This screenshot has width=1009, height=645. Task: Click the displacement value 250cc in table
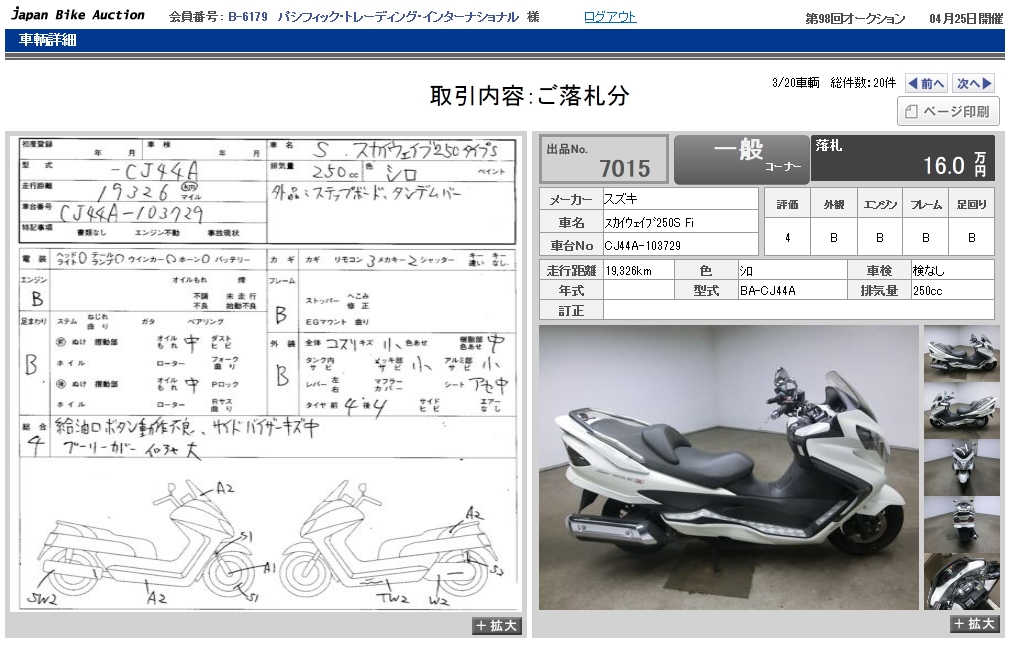[x=927, y=291]
